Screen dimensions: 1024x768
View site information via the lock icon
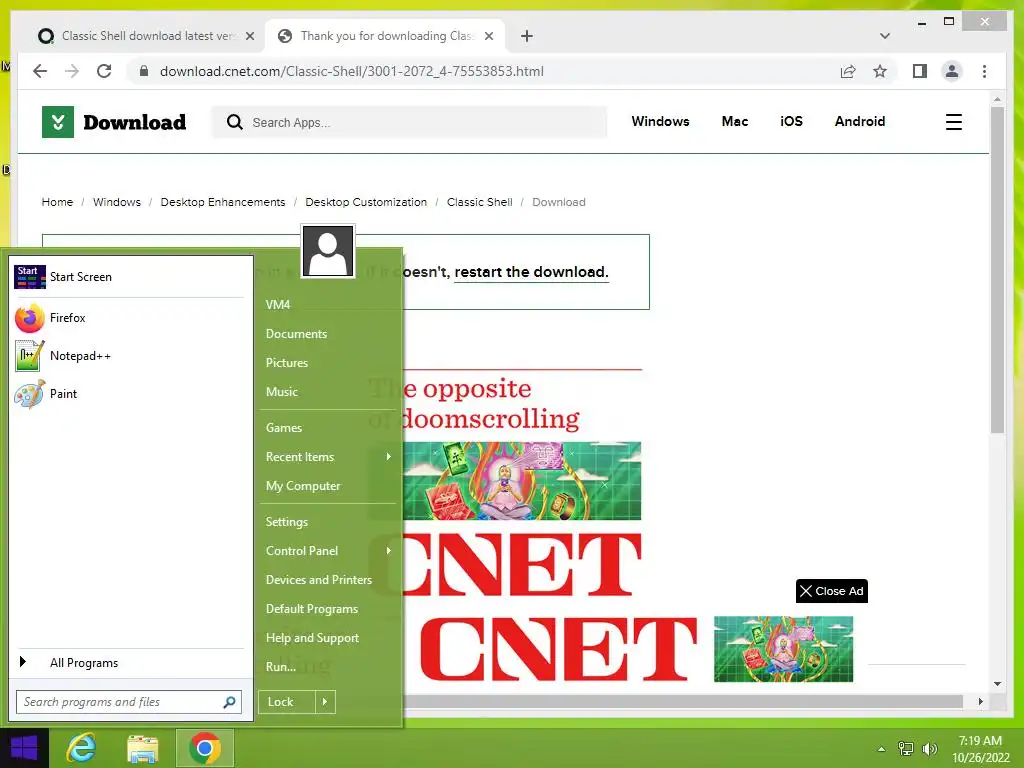click(x=144, y=71)
